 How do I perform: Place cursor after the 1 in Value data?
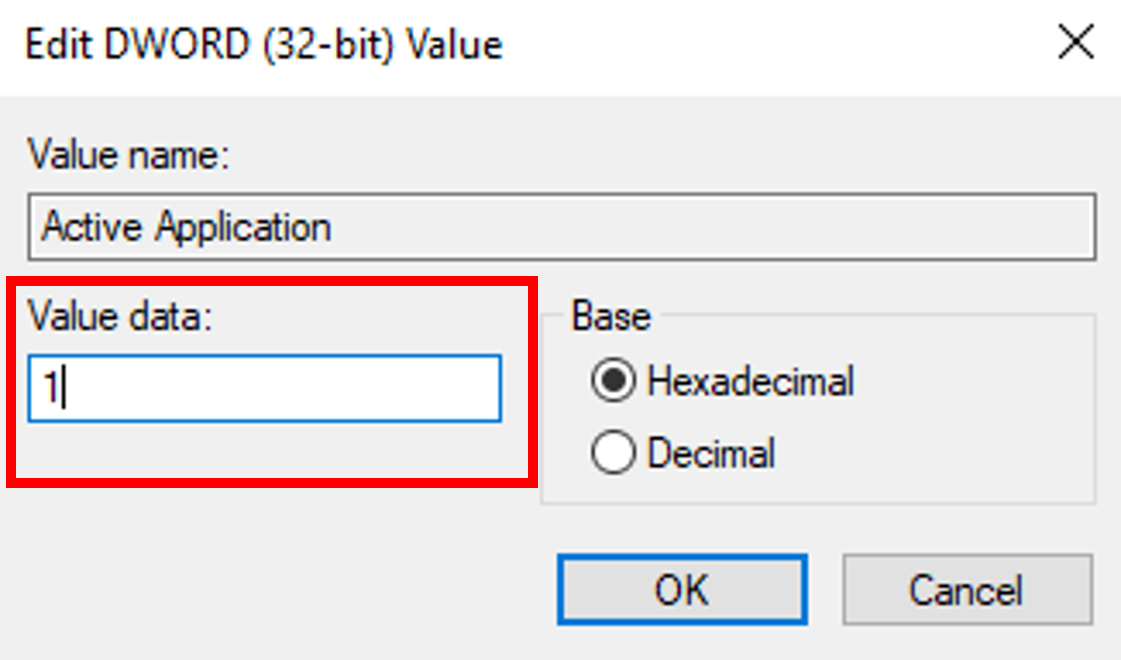point(62,390)
